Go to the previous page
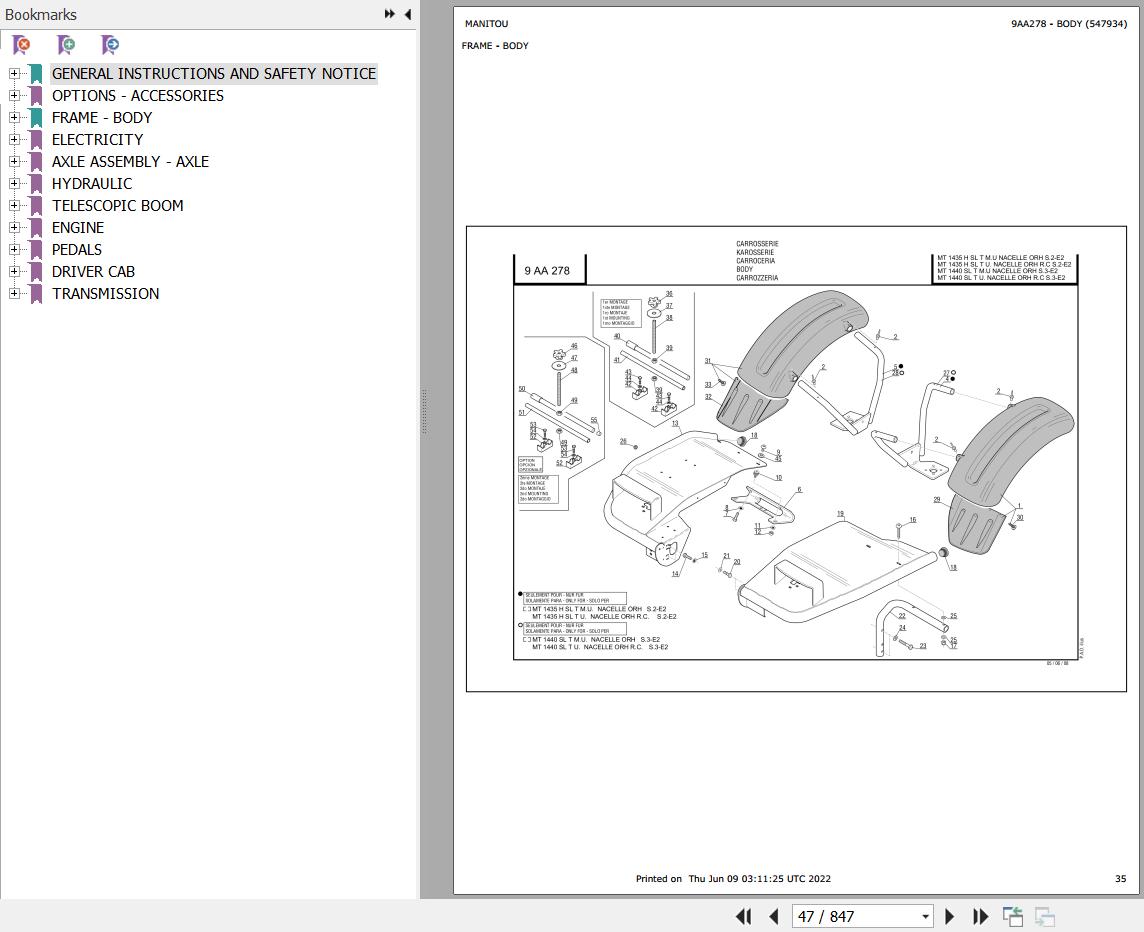Screen dimensions: 1144x932 pos(774,916)
